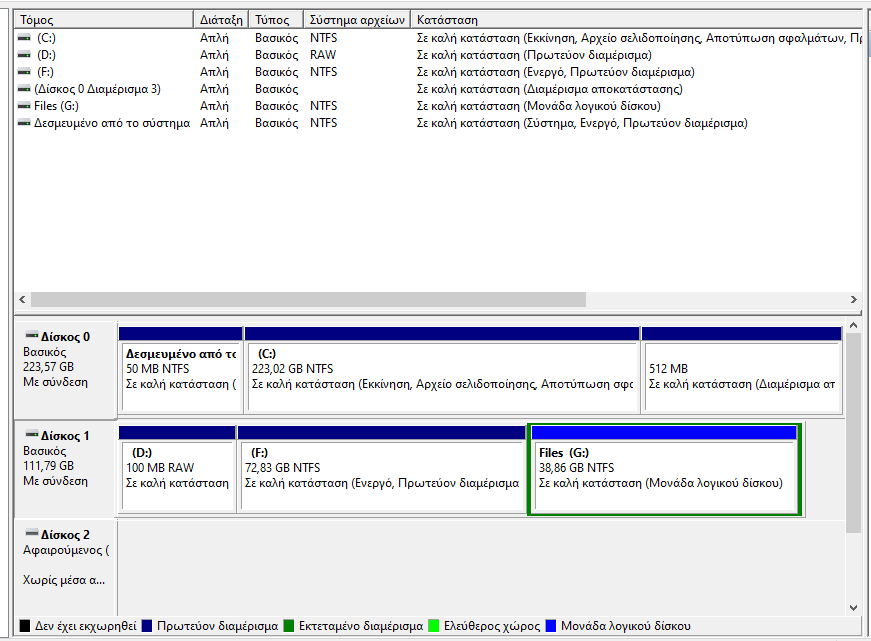Image resolution: width=871 pixels, height=641 pixels.
Task: Select the Files (G:) 38,86 GB partition block
Action: tap(664, 469)
